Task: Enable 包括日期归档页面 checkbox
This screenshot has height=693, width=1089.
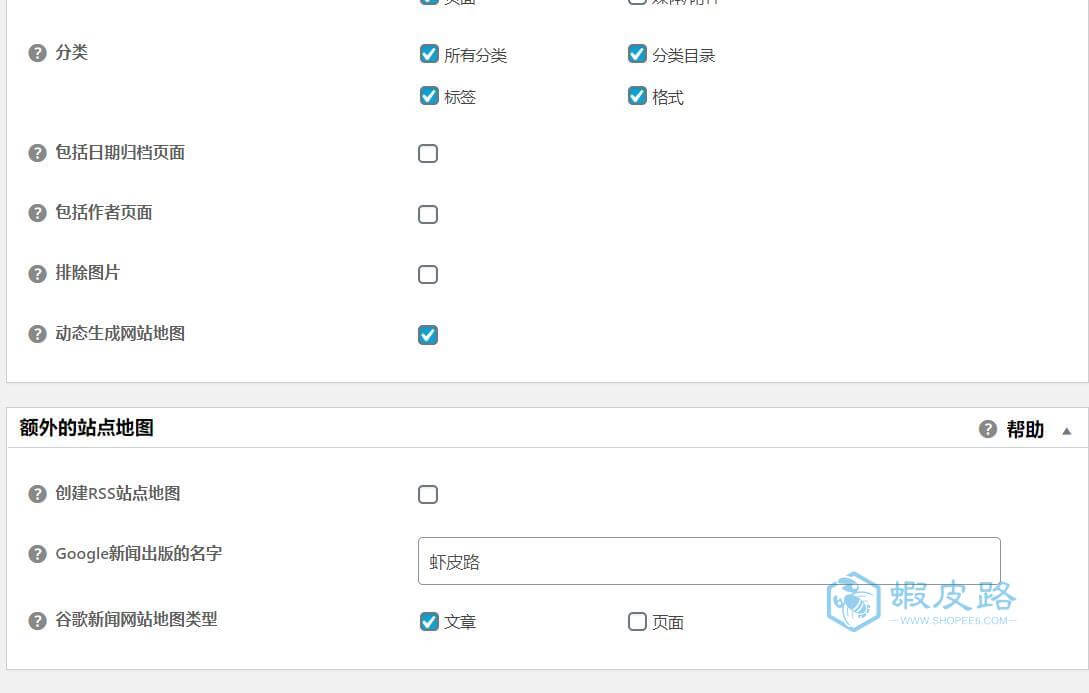Action: (x=428, y=153)
